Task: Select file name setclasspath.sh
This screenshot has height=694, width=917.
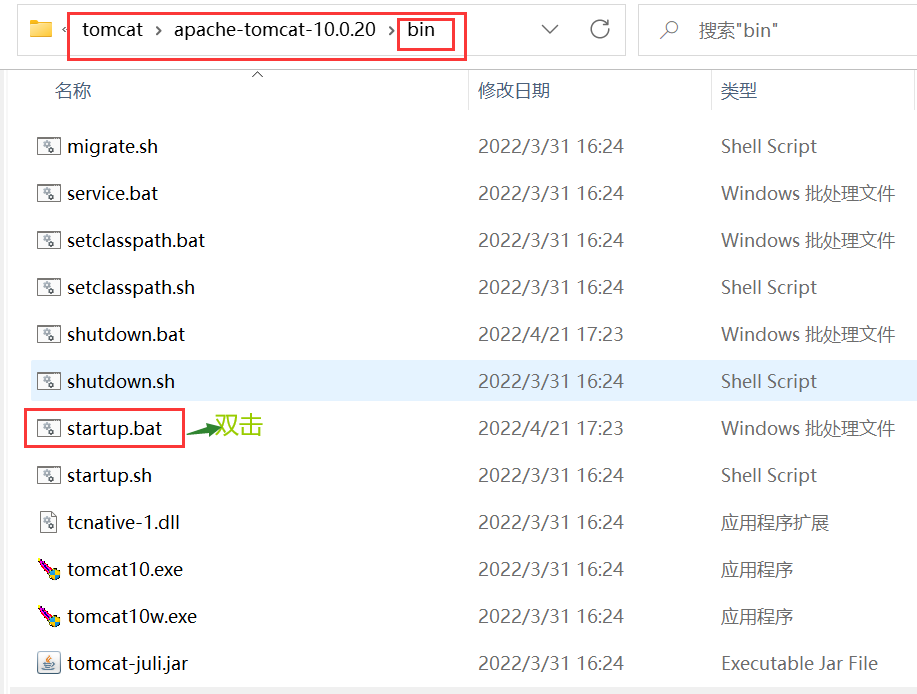Action: pos(131,287)
